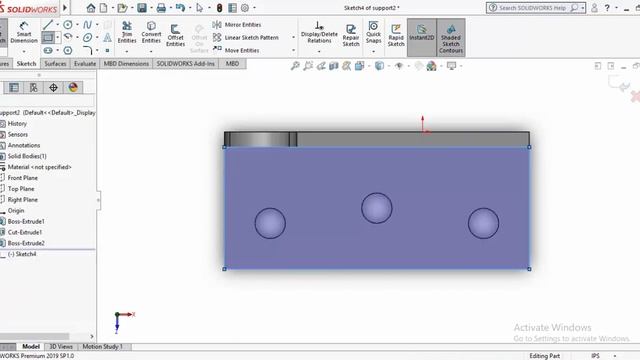Screen dimensions: 640x360
Task: Toggle Shaded Sketch Contours
Action: (451, 38)
